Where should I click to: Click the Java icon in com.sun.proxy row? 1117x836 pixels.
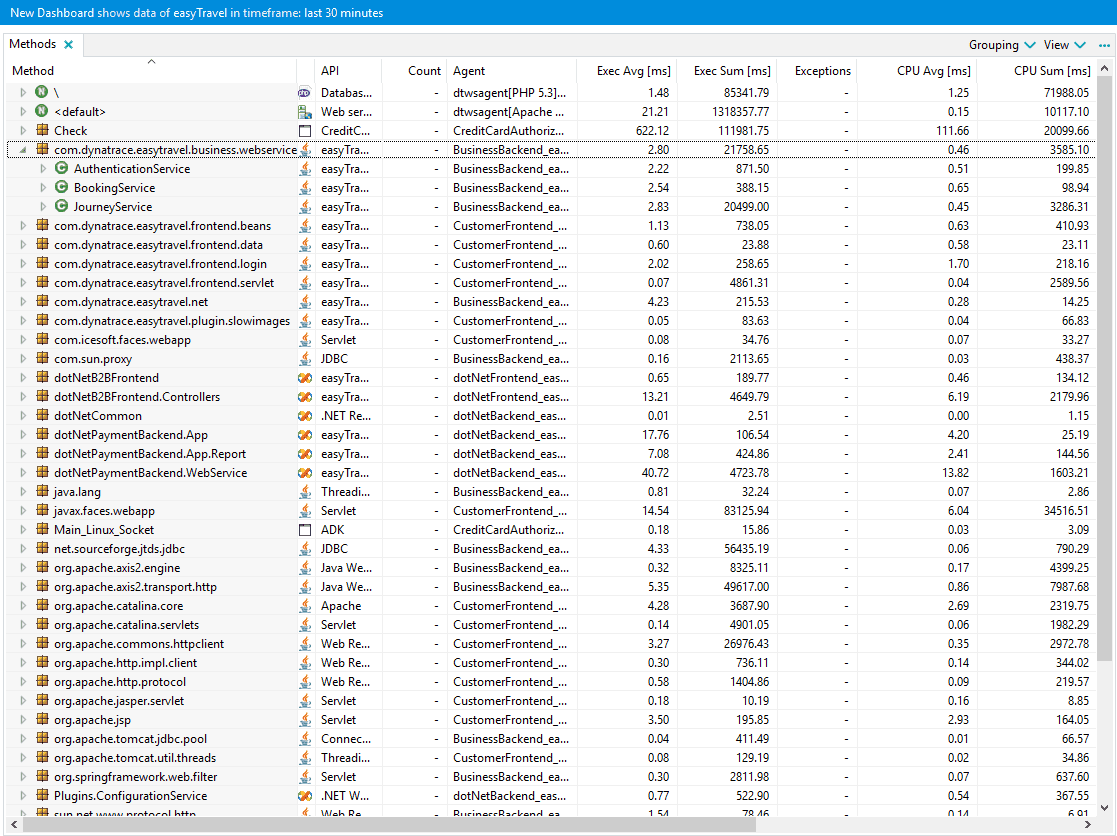[305, 359]
